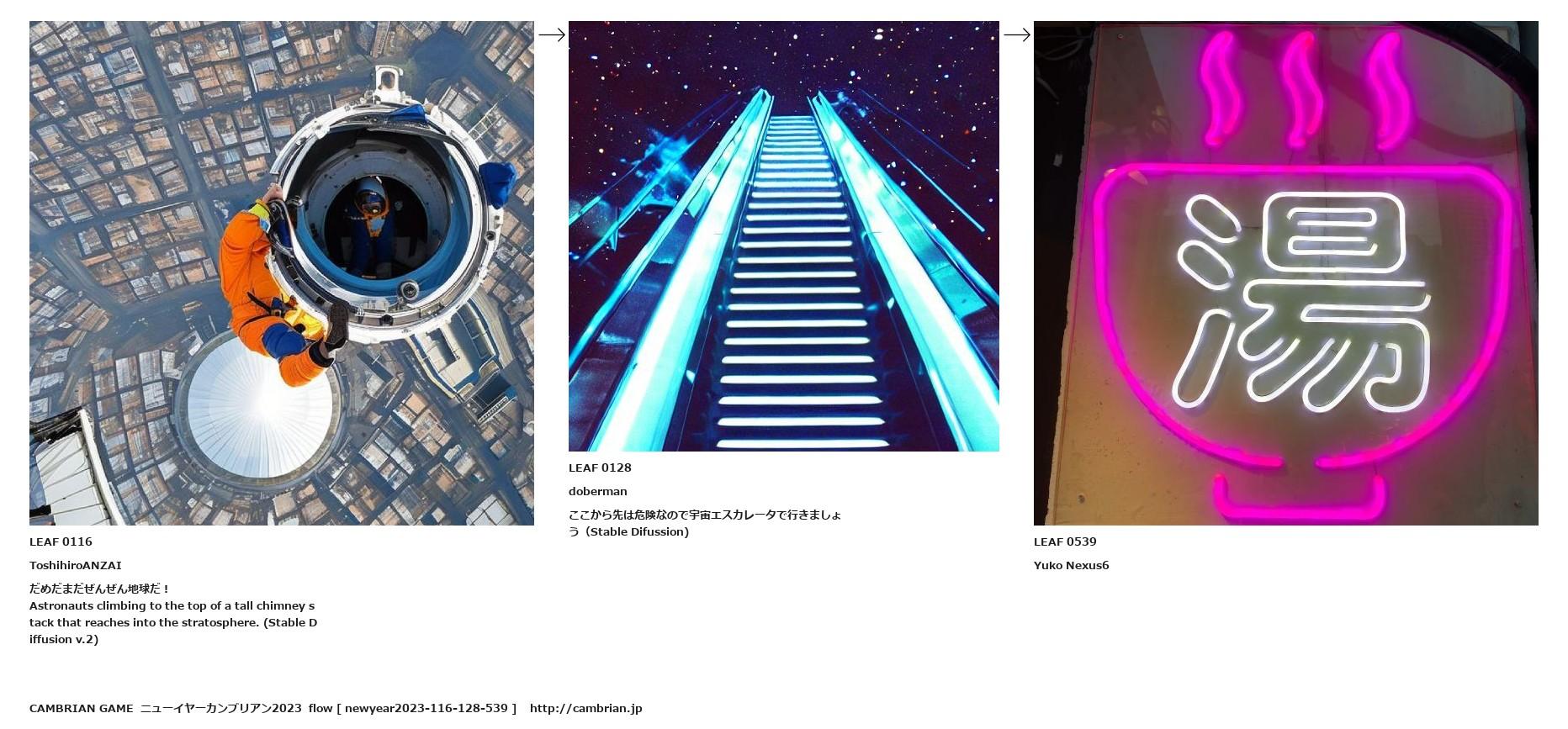Click the Japanese caption under escalator image
Viewport: 1568px width, 729px height.
click(x=705, y=523)
